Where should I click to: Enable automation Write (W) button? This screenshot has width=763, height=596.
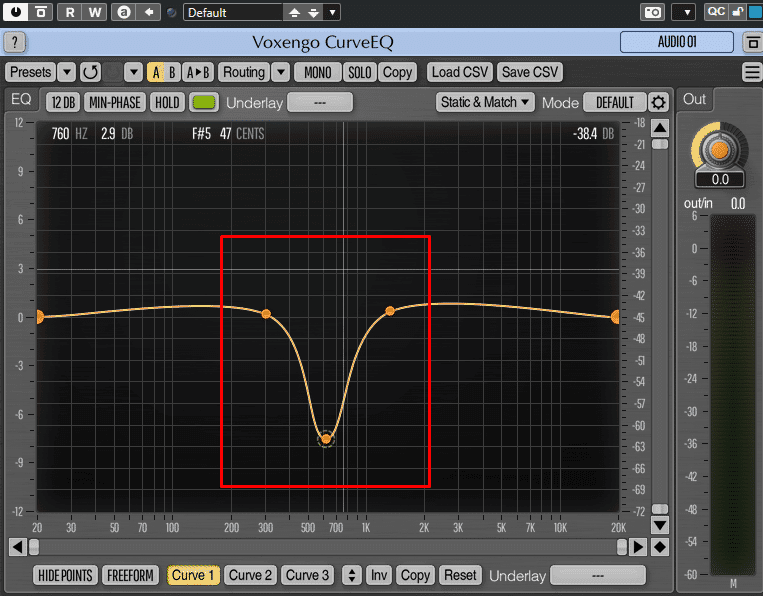[95, 12]
